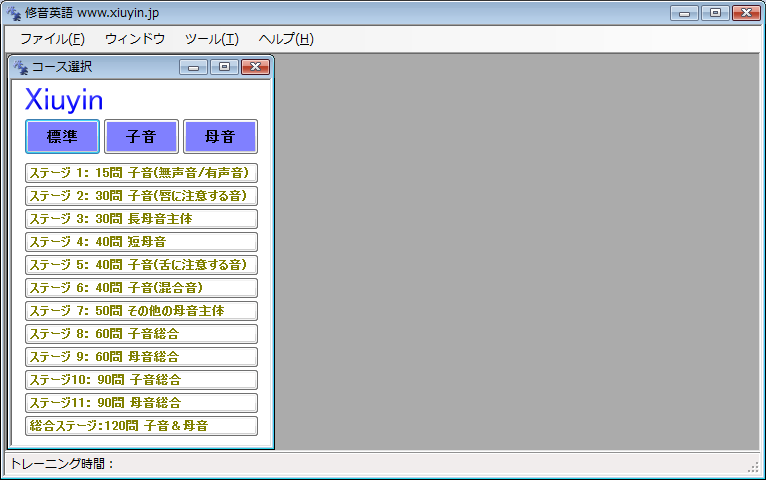Click the 修音英語 main window title icon

click(14, 13)
